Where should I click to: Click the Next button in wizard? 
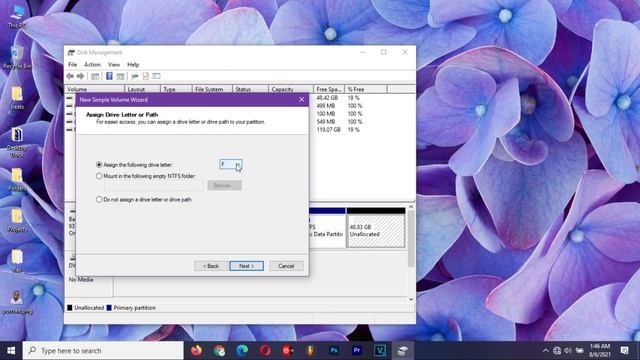247,266
